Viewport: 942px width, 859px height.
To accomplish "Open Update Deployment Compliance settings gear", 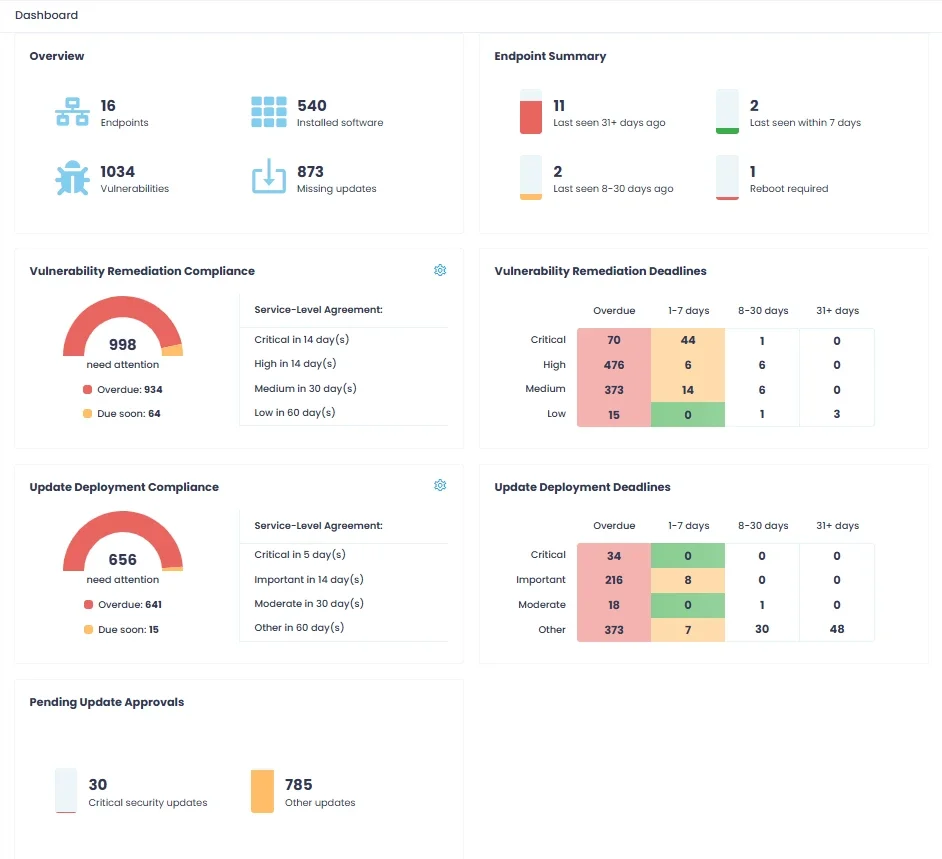I will point(440,485).
